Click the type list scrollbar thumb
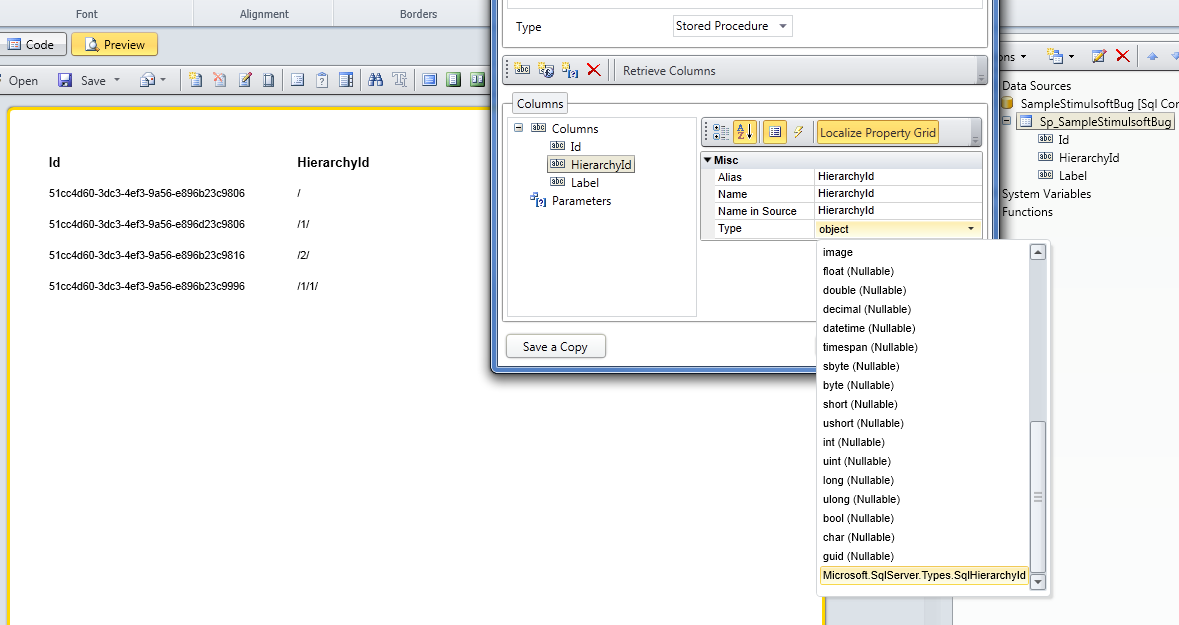Image resolution: width=1179 pixels, height=625 pixels. click(1038, 496)
